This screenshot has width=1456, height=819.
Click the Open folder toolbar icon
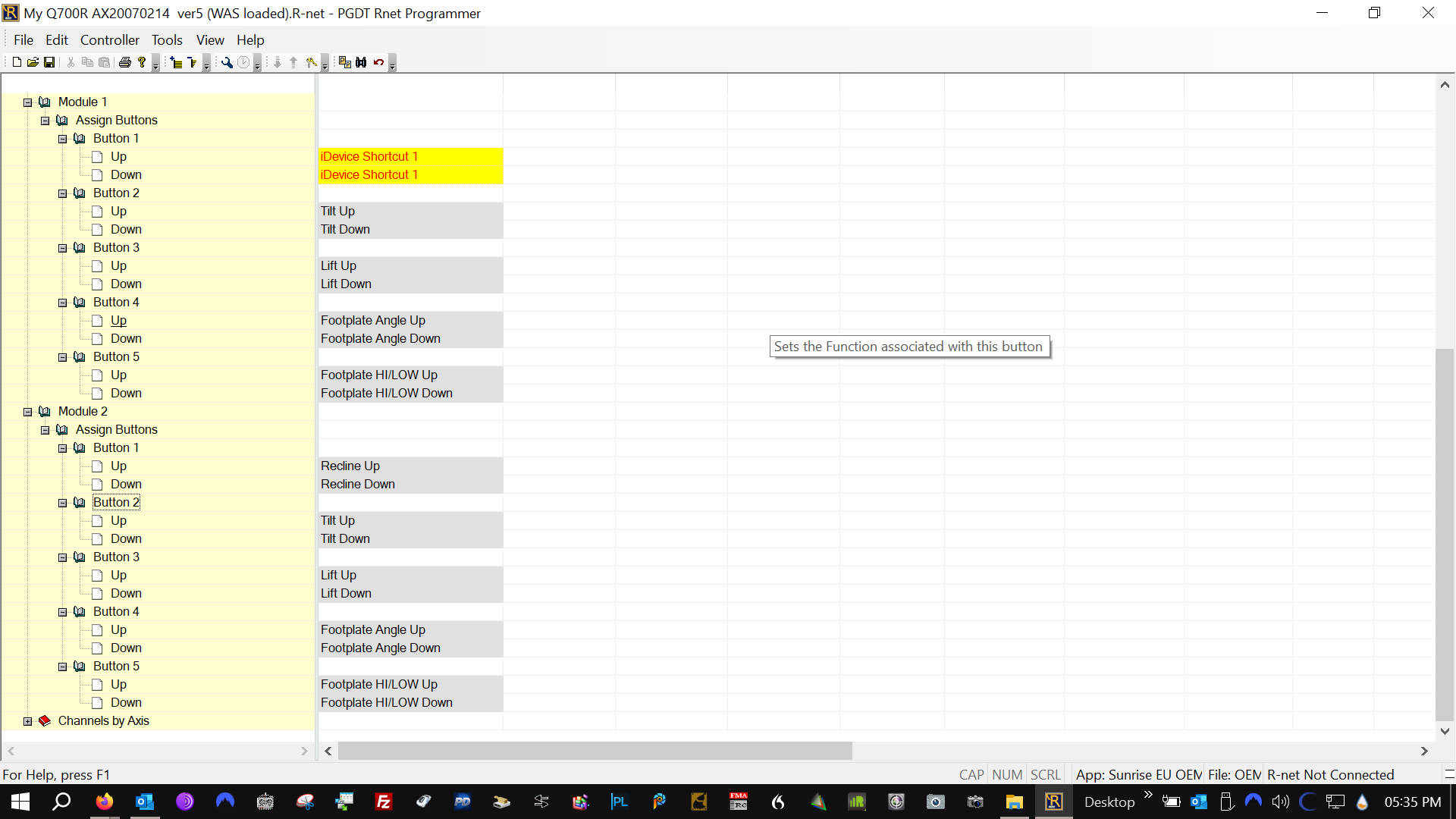tap(33, 62)
